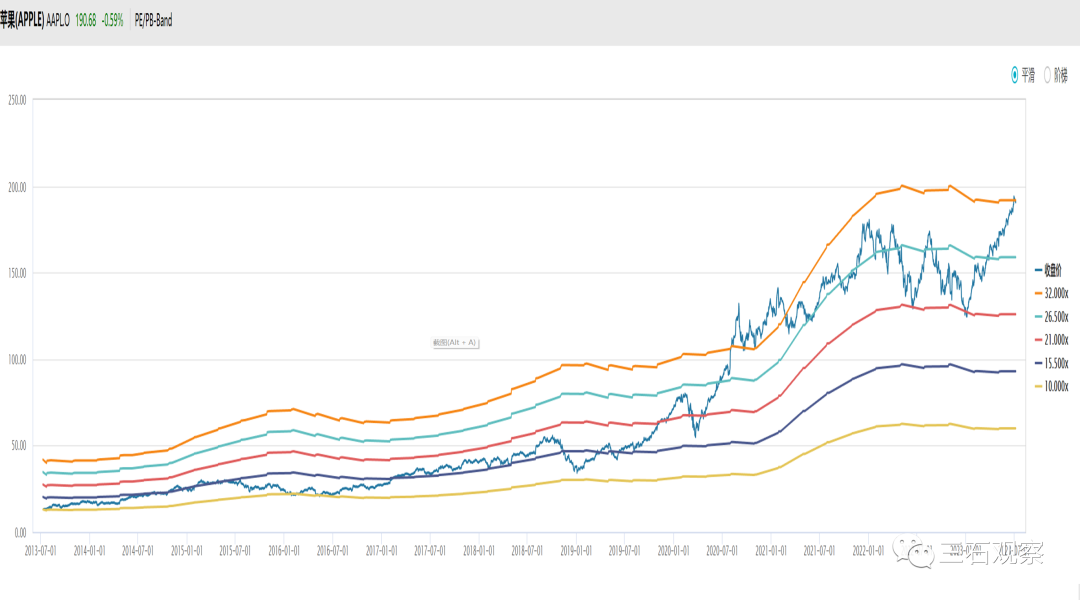Toggle the 收盘价 legend series

point(1048,270)
